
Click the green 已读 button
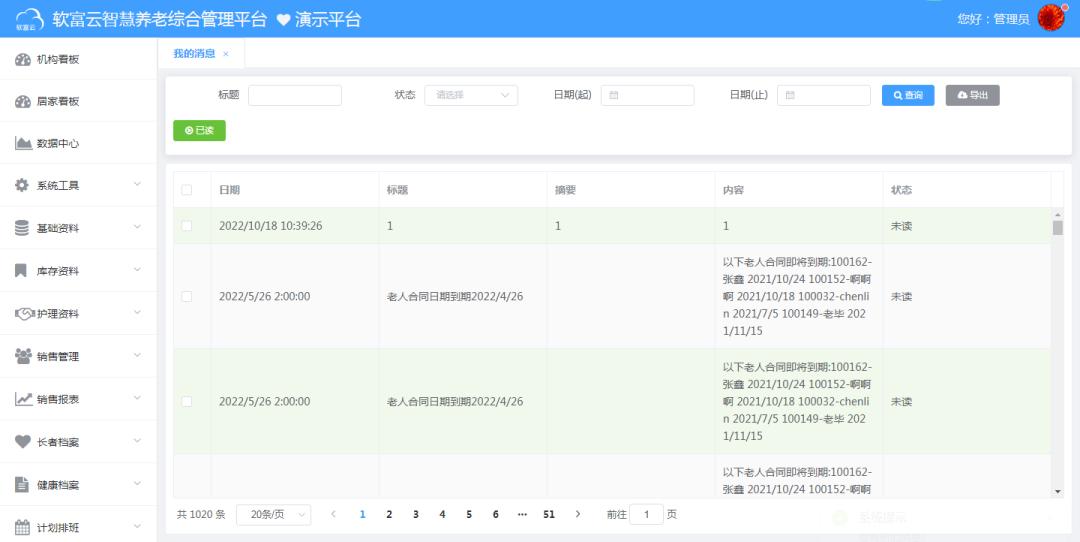coord(199,130)
